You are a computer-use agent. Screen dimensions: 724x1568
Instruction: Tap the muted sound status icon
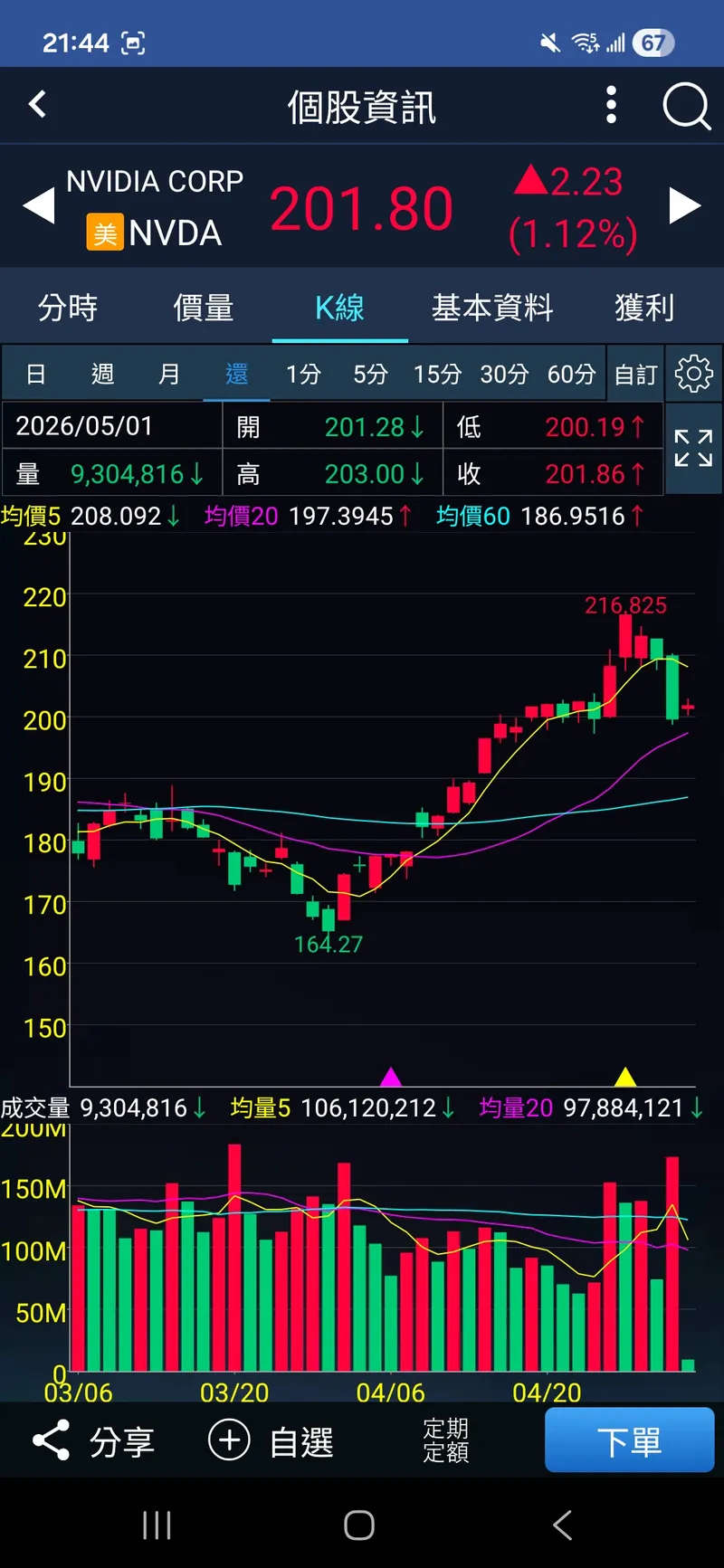point(549,43)
